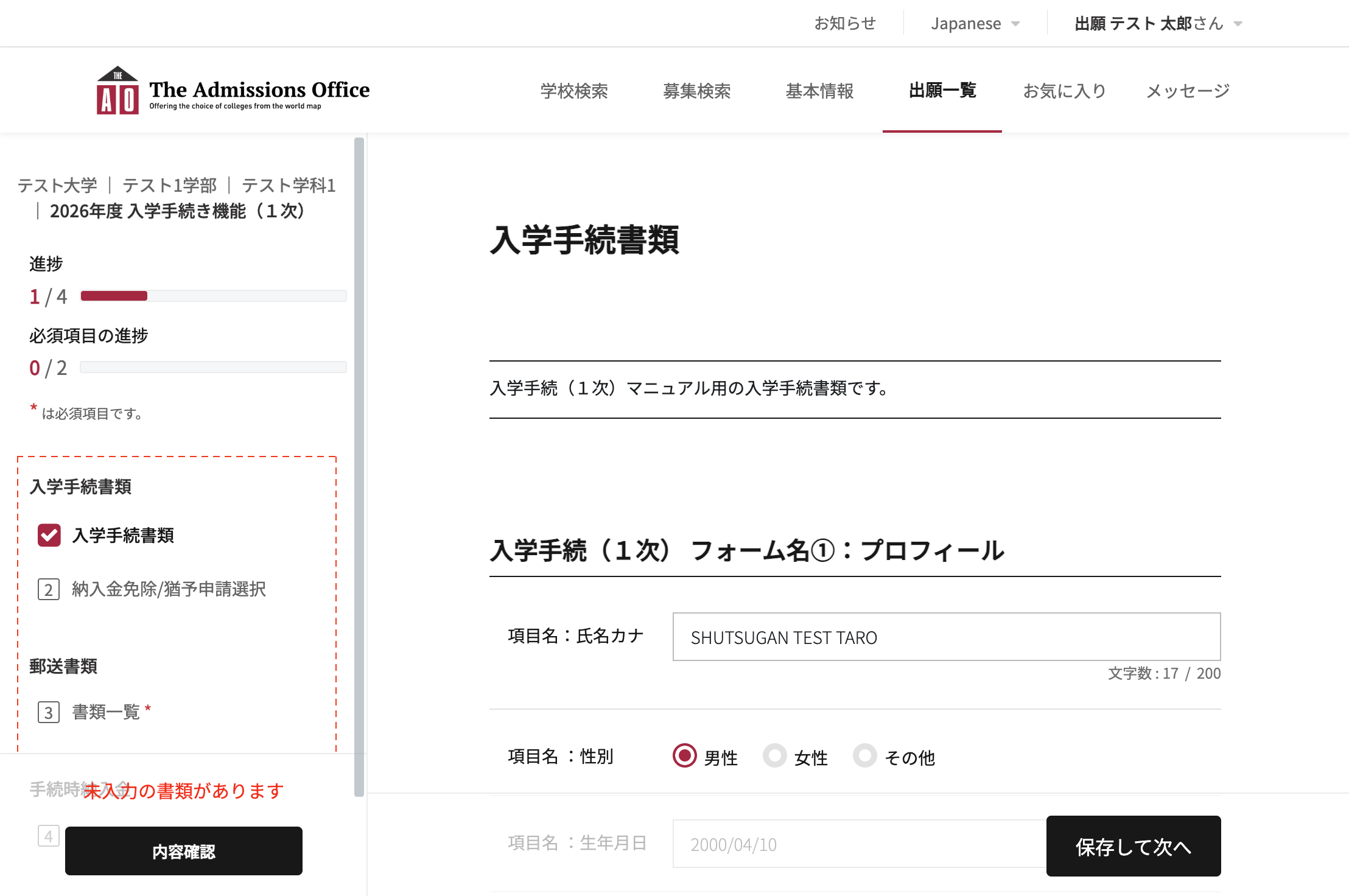Select the 男性 radio button
Image resolution: width=1349 pixels, height=896 pixels.
click(685, 756)
